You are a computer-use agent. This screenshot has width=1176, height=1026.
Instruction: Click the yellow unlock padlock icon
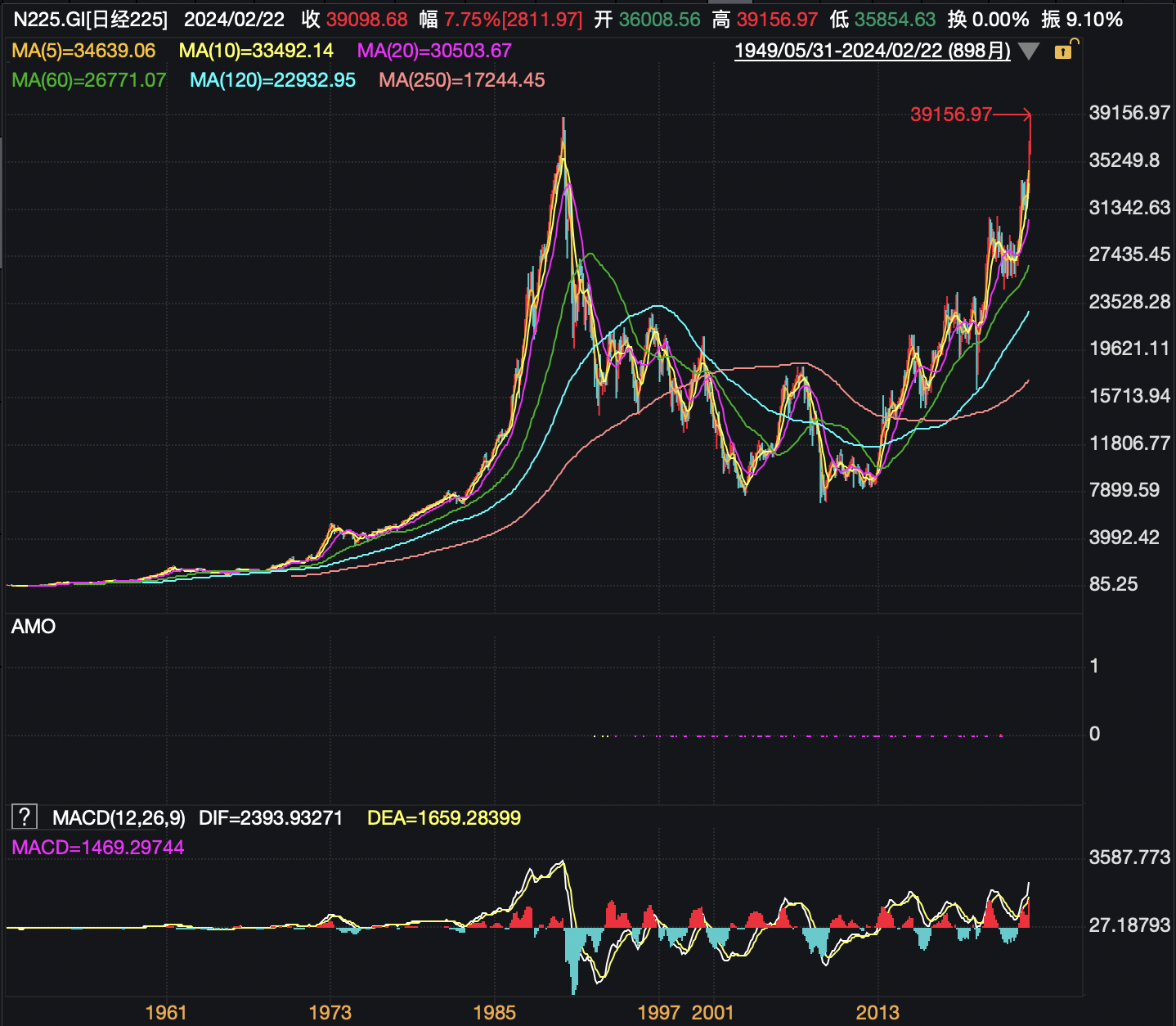point(1064,51)
